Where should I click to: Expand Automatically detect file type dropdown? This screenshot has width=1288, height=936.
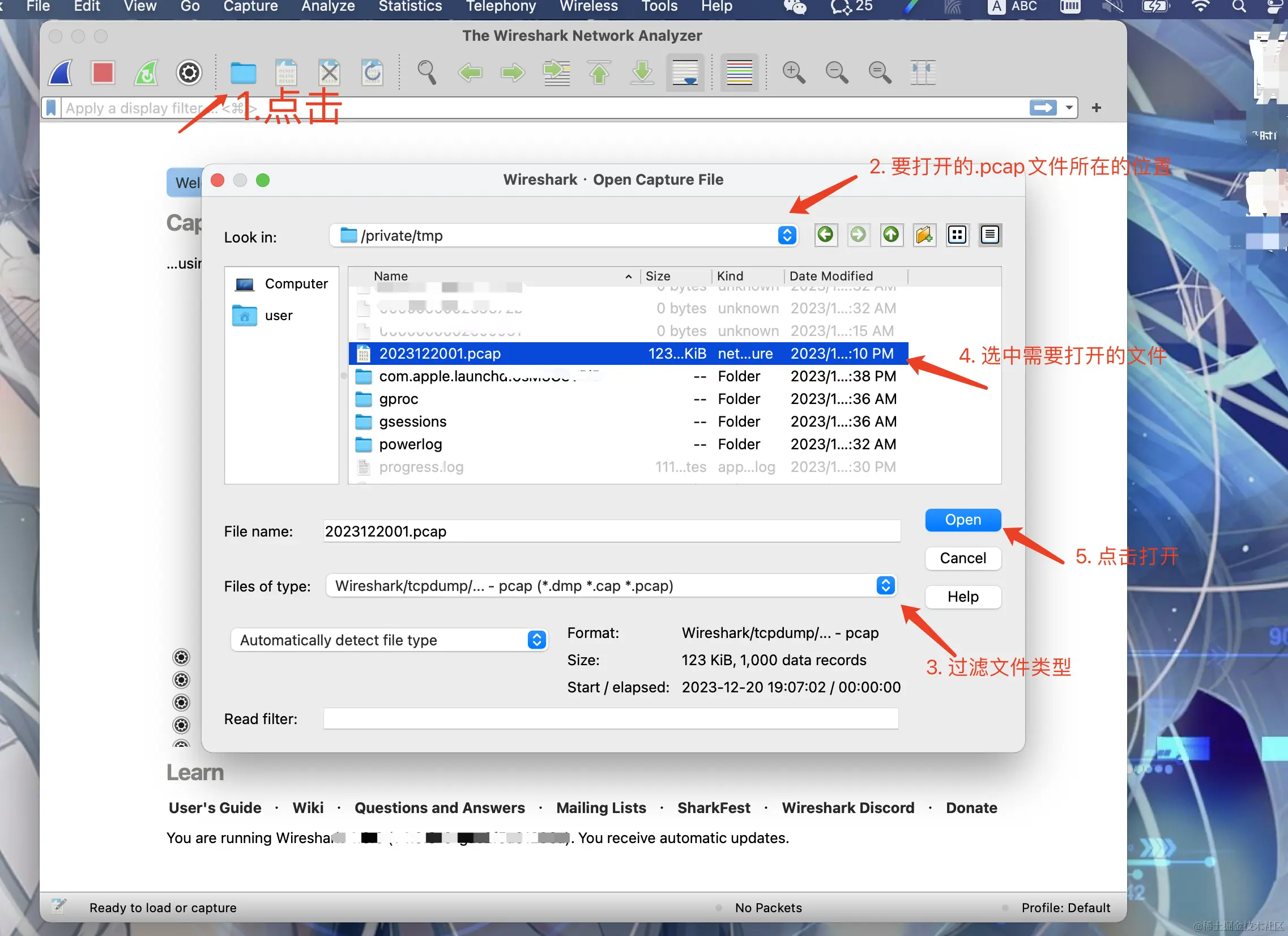536,640
